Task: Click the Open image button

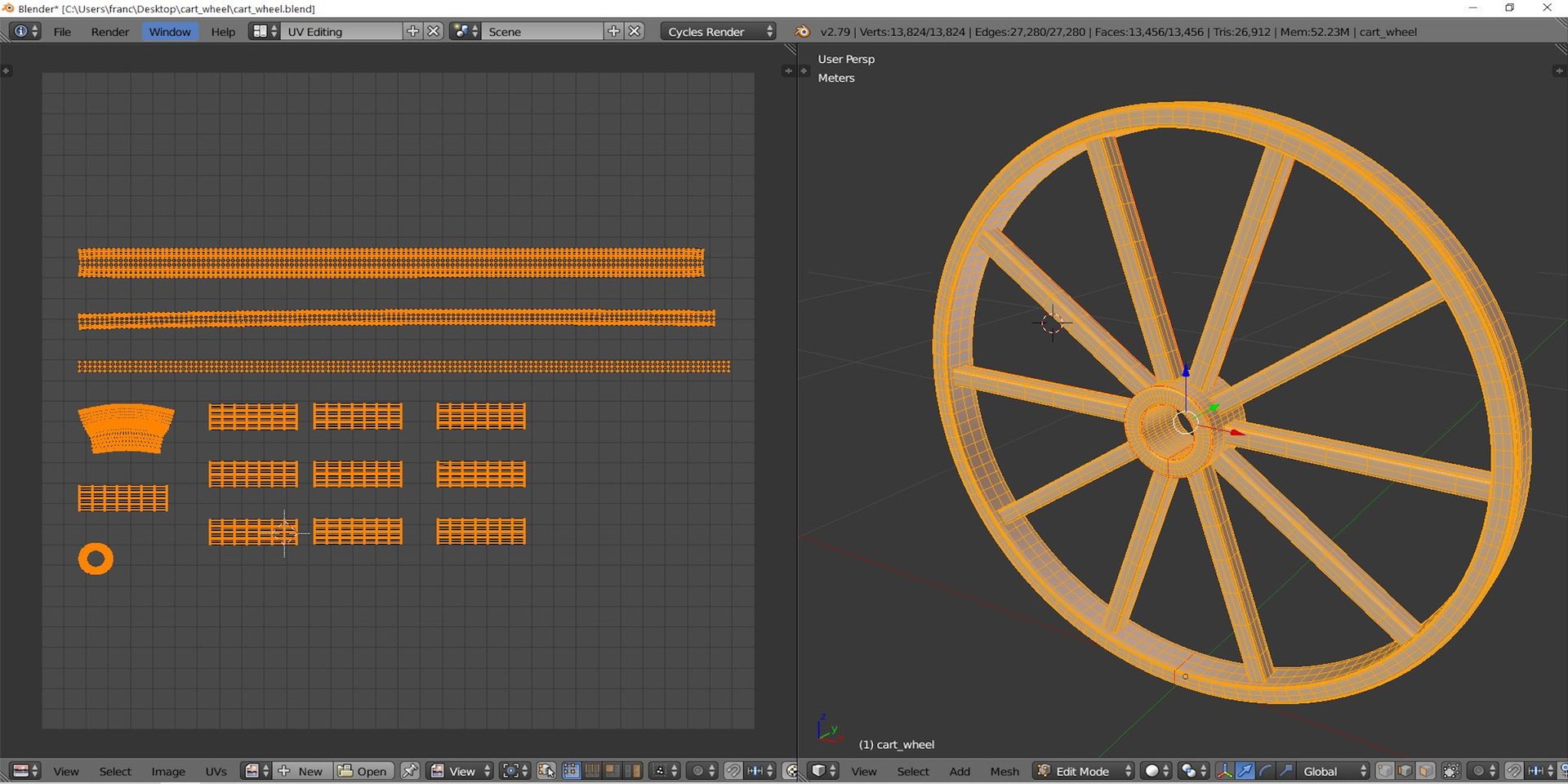Action: tap(364, 771)
